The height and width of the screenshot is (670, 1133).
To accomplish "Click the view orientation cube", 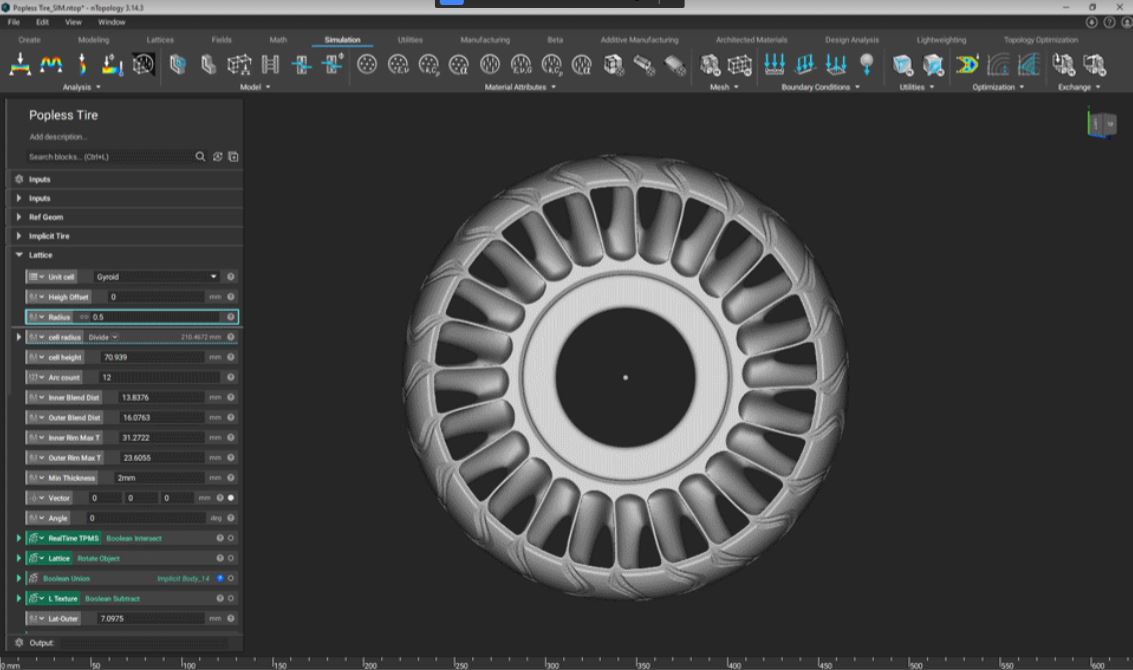I will coord(1103,123).
